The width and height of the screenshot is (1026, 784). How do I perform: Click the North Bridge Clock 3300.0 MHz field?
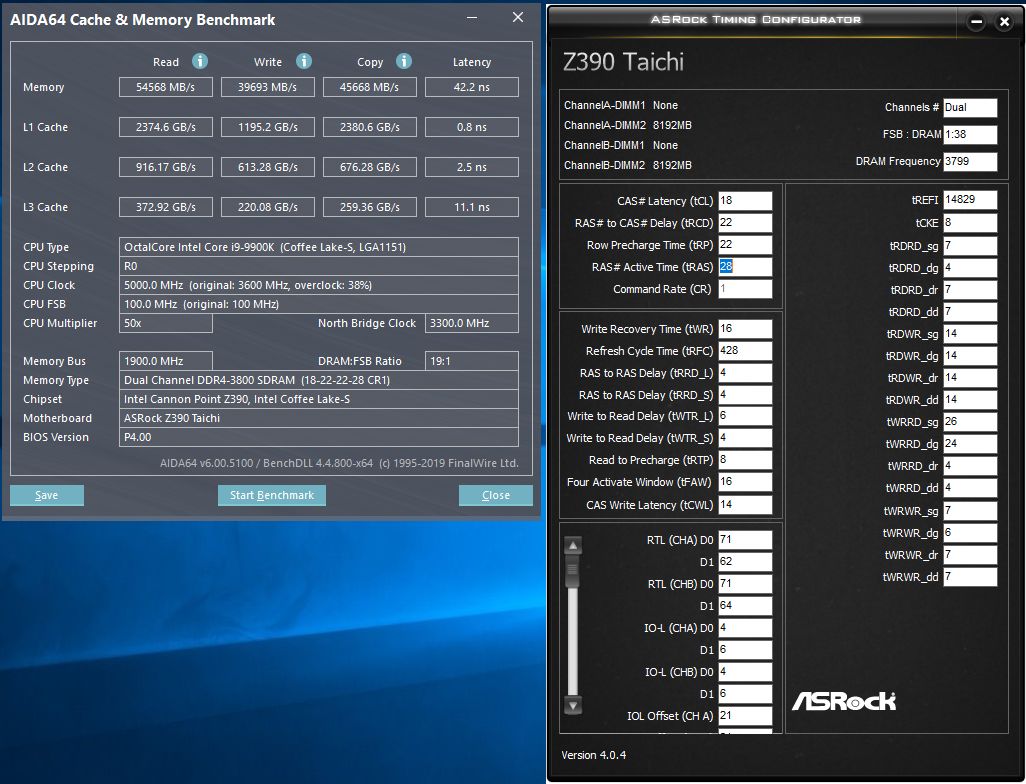coord(472,323)
